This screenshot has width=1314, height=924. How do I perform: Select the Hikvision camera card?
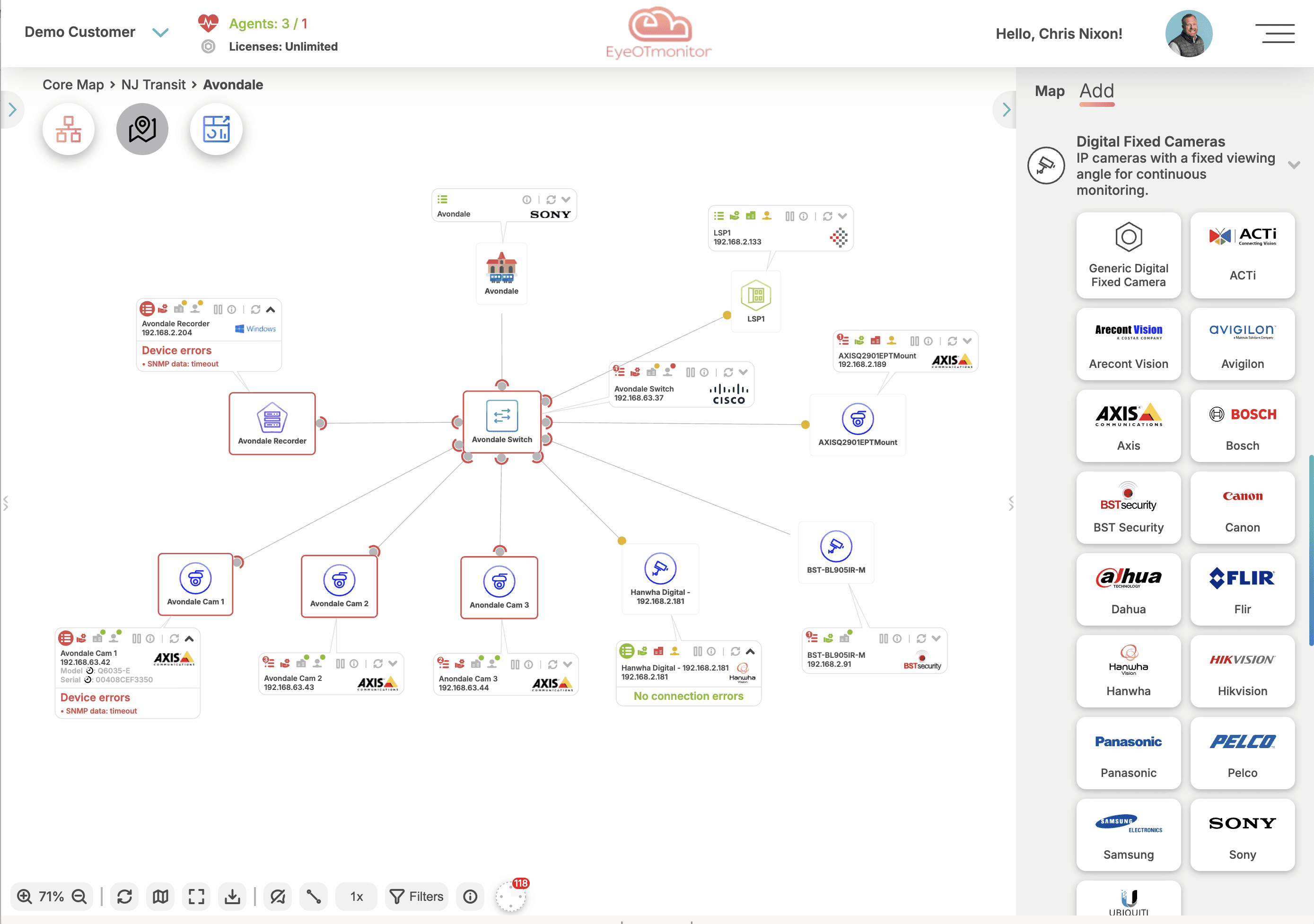[x=1242, y=671]
